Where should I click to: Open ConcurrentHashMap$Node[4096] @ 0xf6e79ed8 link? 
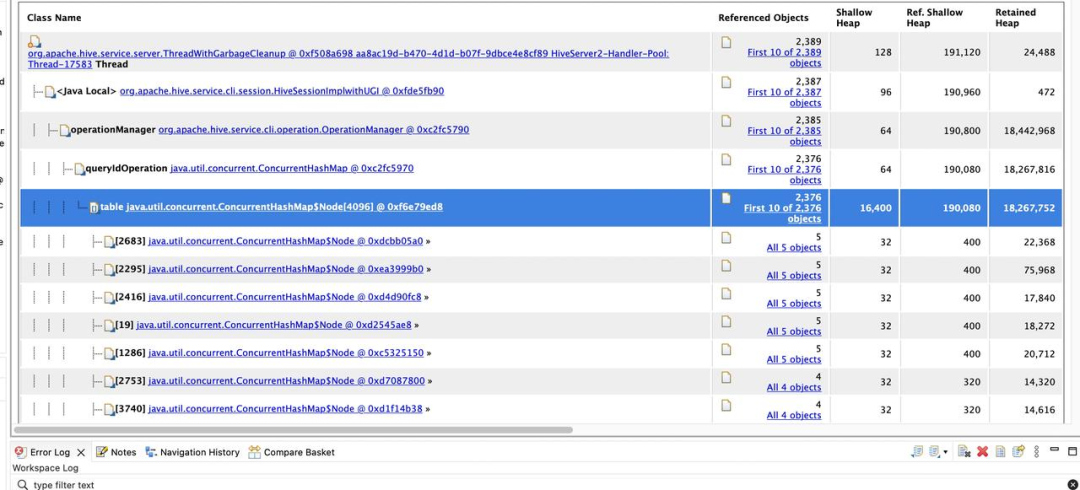[x=284, y=207]
